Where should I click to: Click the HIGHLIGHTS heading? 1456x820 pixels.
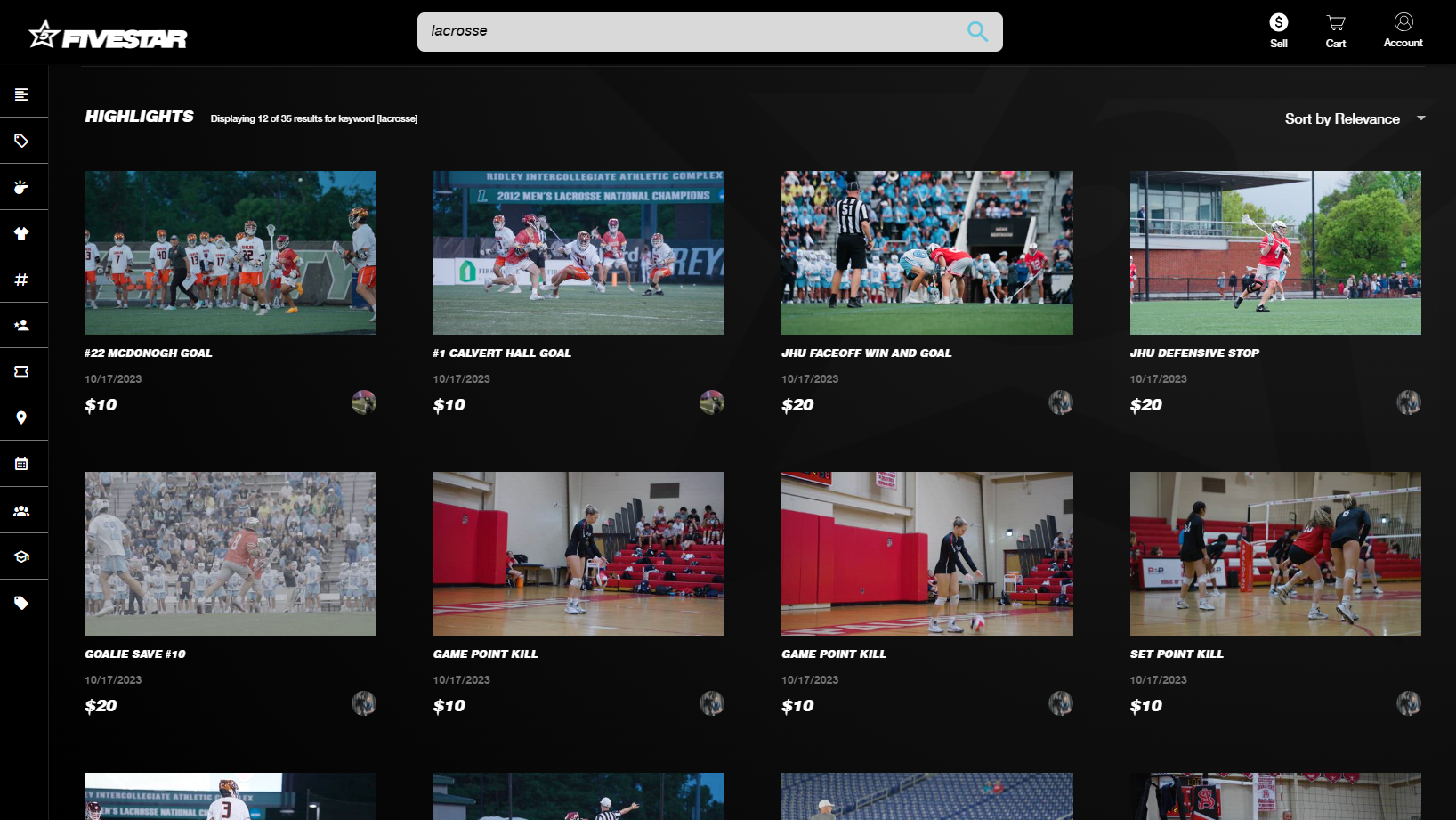[x=139, y=117]
